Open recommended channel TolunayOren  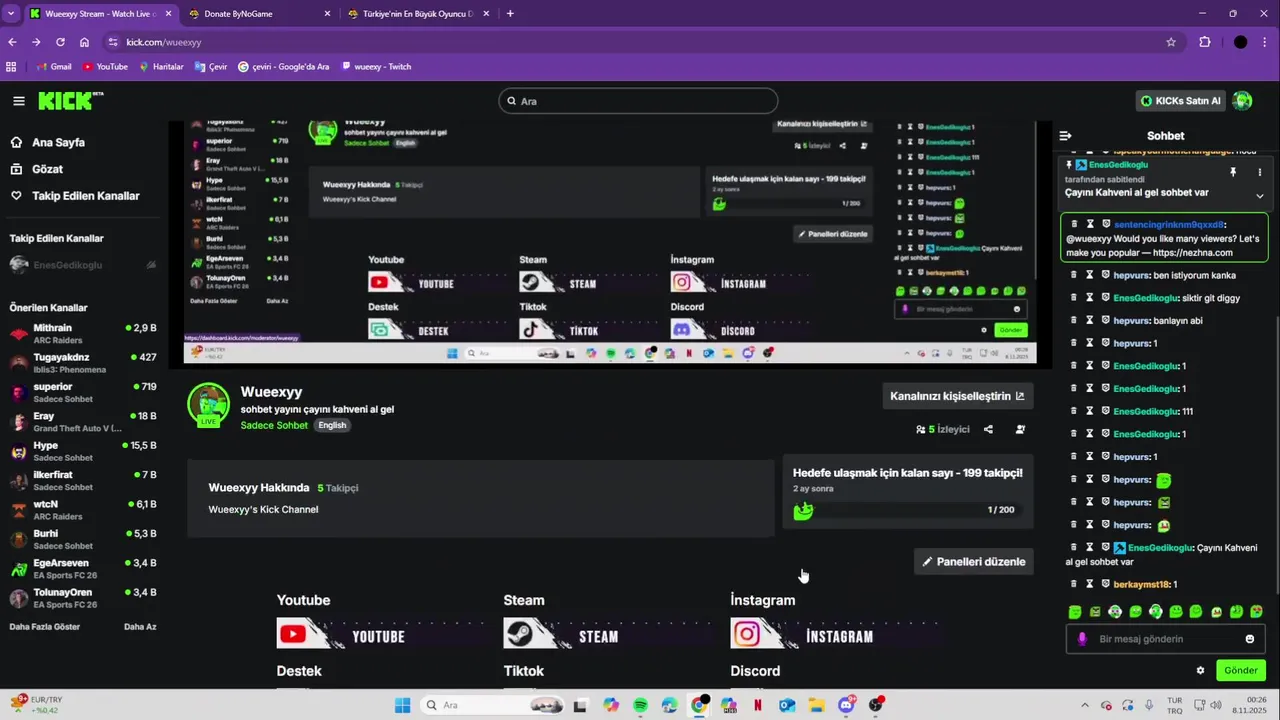tap(82, 598)
